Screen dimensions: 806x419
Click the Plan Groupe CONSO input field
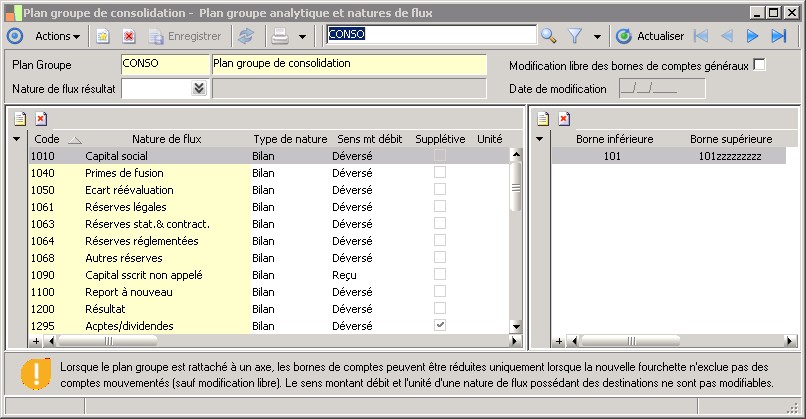tap(163, 64)
